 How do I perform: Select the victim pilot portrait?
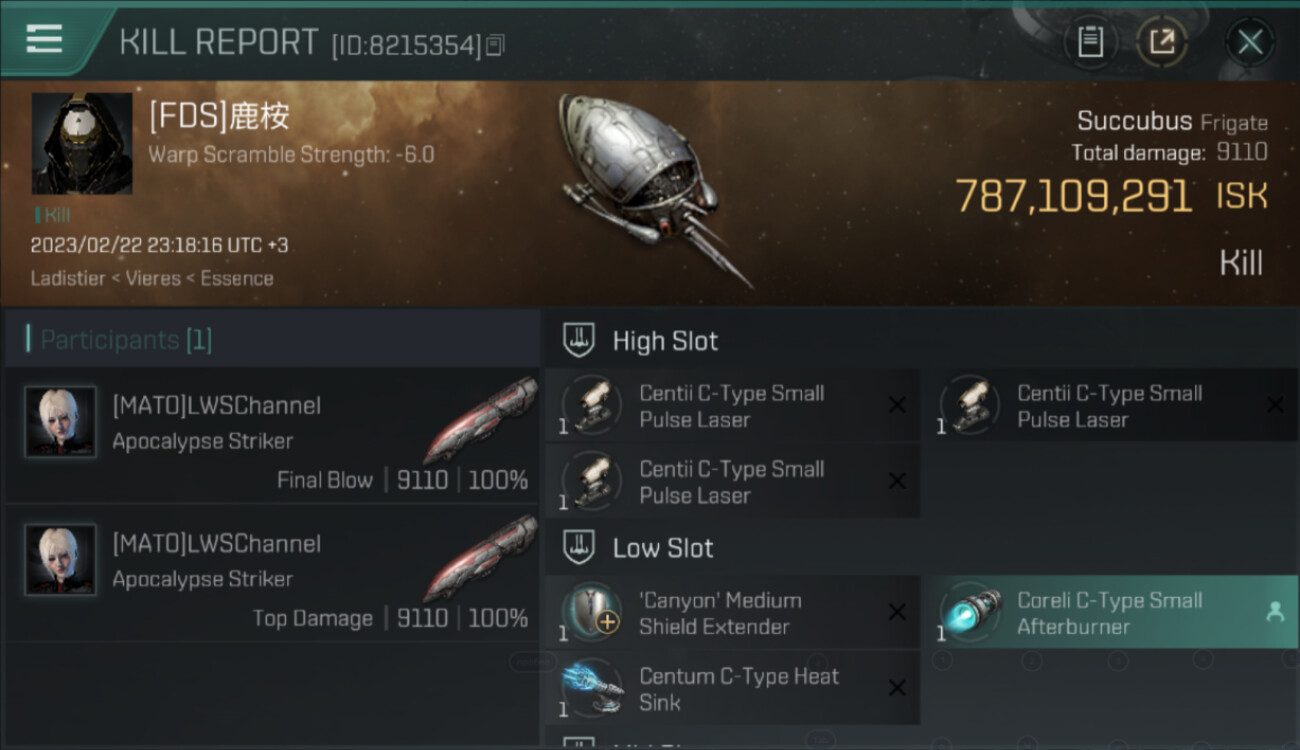(82, 144)
